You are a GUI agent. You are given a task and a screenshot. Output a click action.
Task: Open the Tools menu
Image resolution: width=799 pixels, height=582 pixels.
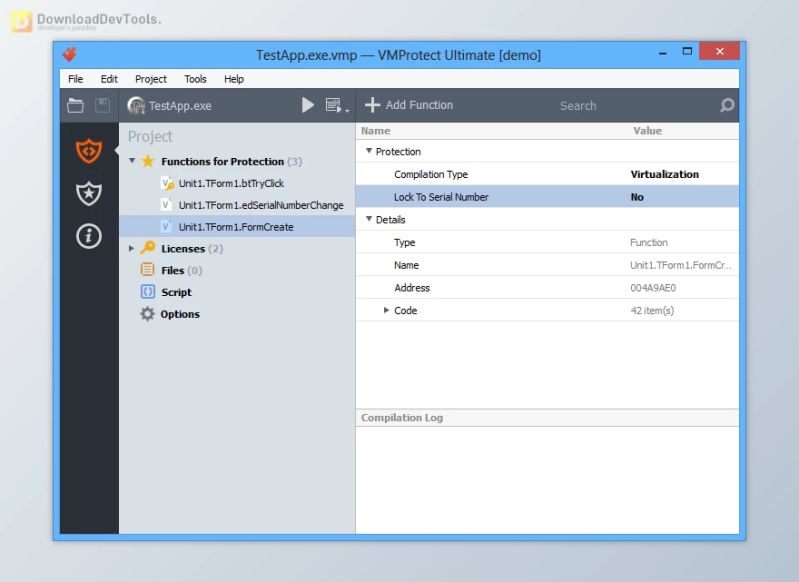[x=195, y=79]
